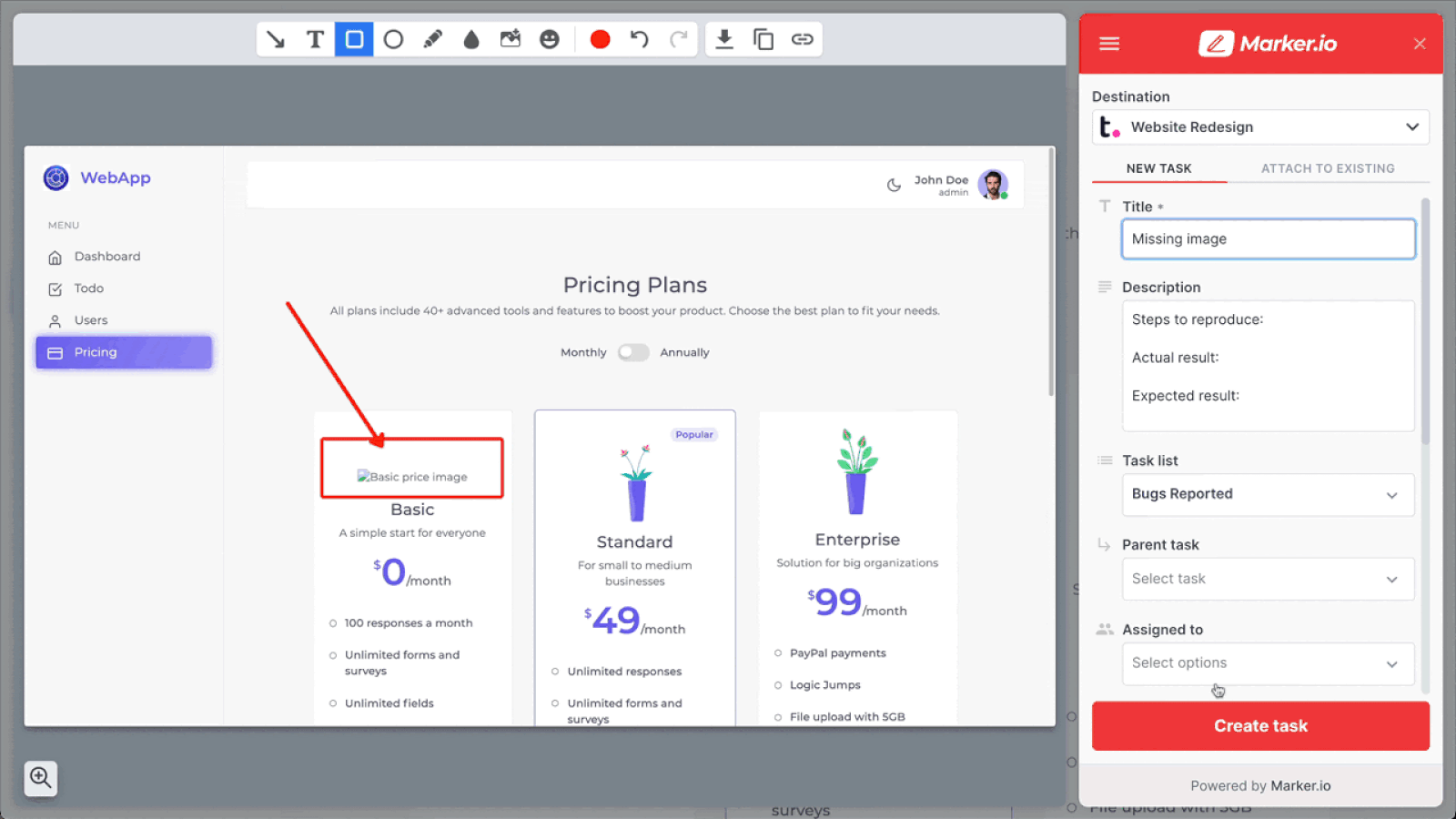Undo the last annotation
1456x819 pixels.
point(640,39)
